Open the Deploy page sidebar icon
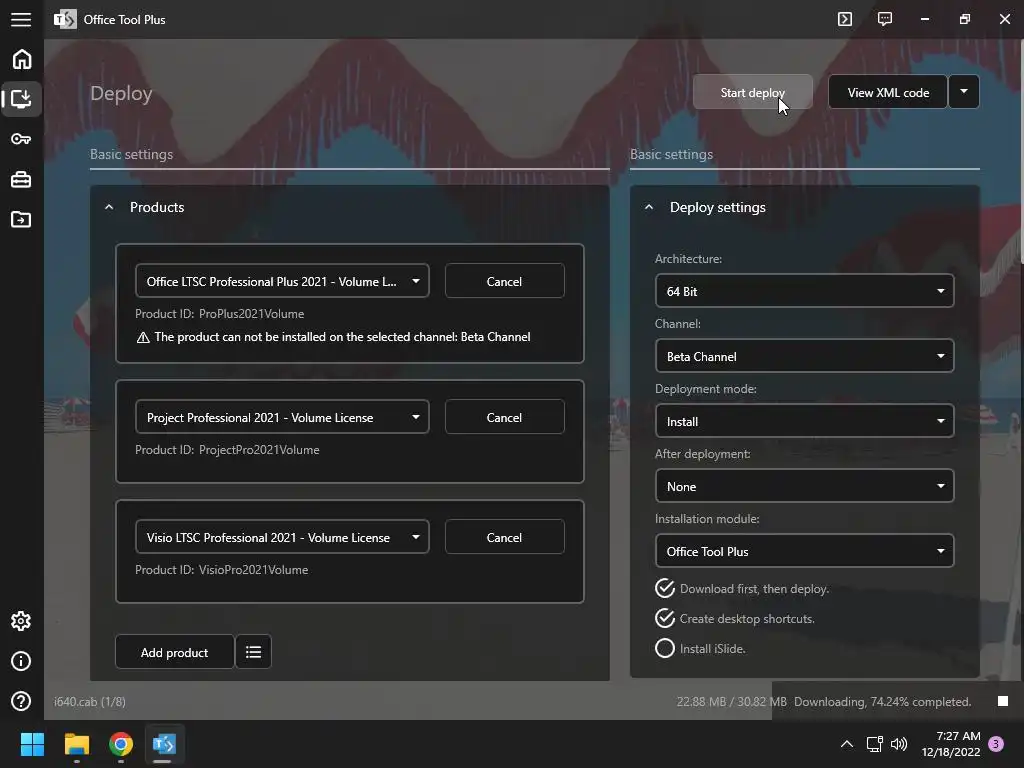1024x768 pixels. (x=22, y=99)
